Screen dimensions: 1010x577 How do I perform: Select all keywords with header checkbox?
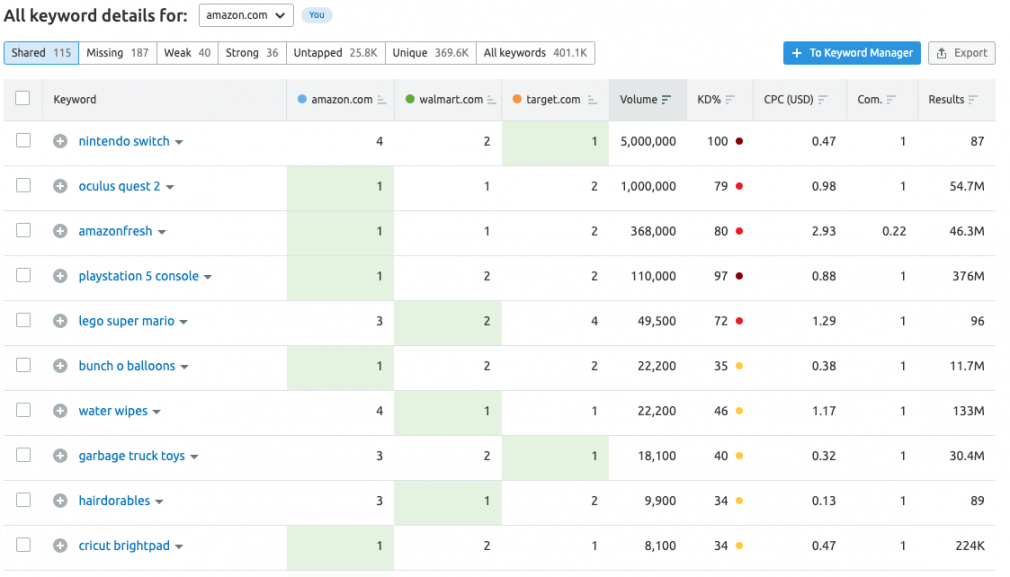tap(23, 98)
